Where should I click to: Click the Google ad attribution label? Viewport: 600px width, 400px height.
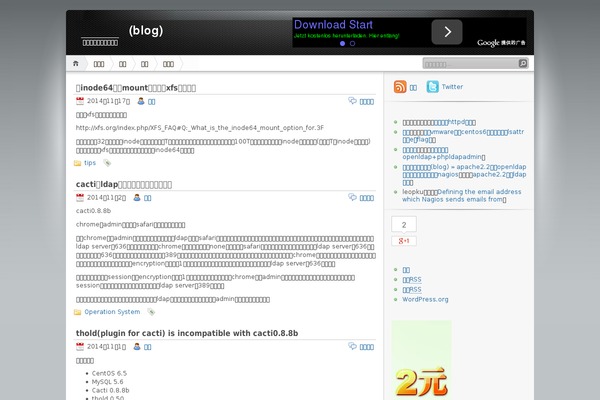(501, 42)
